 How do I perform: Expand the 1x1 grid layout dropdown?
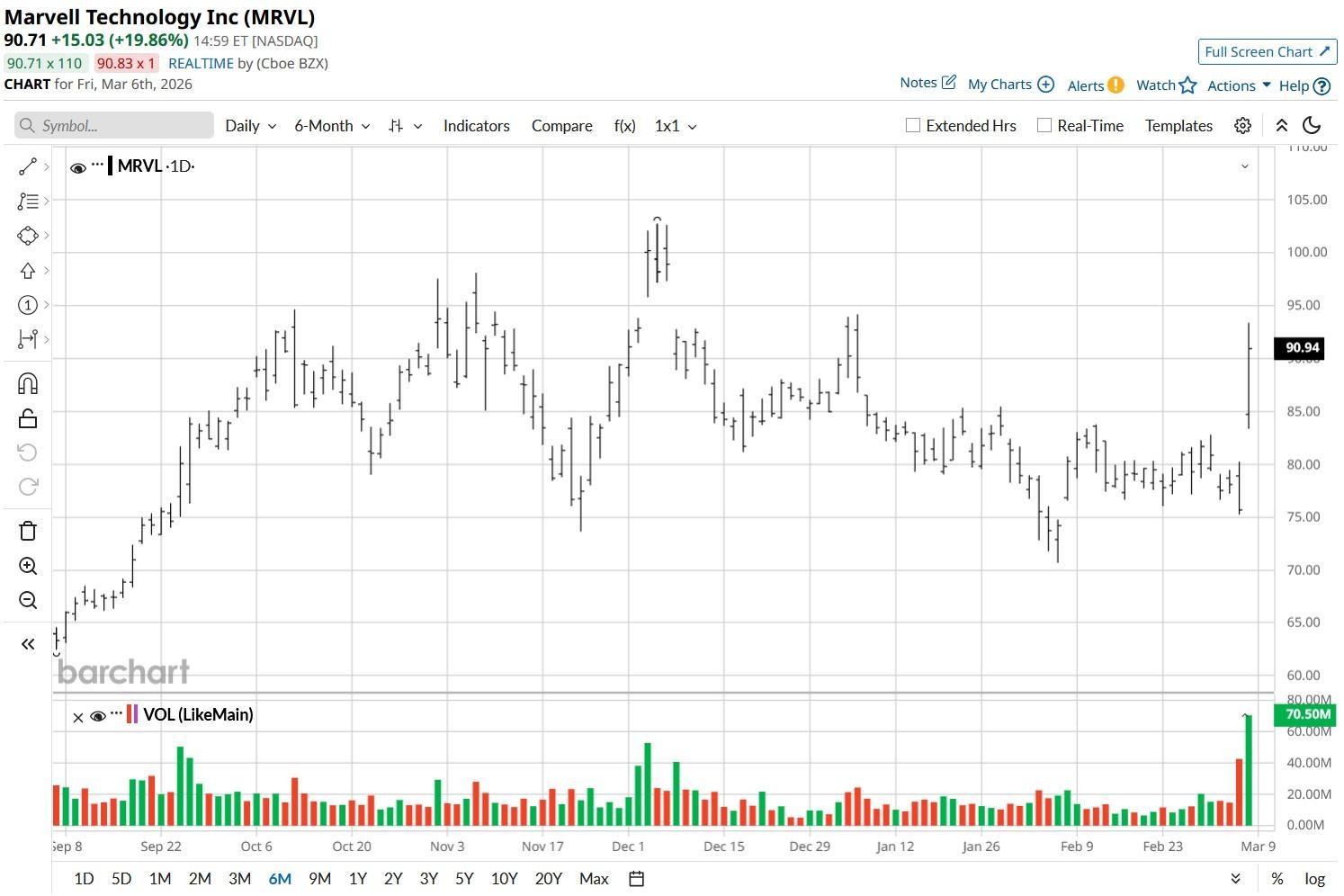pyautogui.click(x=676, y=126)
